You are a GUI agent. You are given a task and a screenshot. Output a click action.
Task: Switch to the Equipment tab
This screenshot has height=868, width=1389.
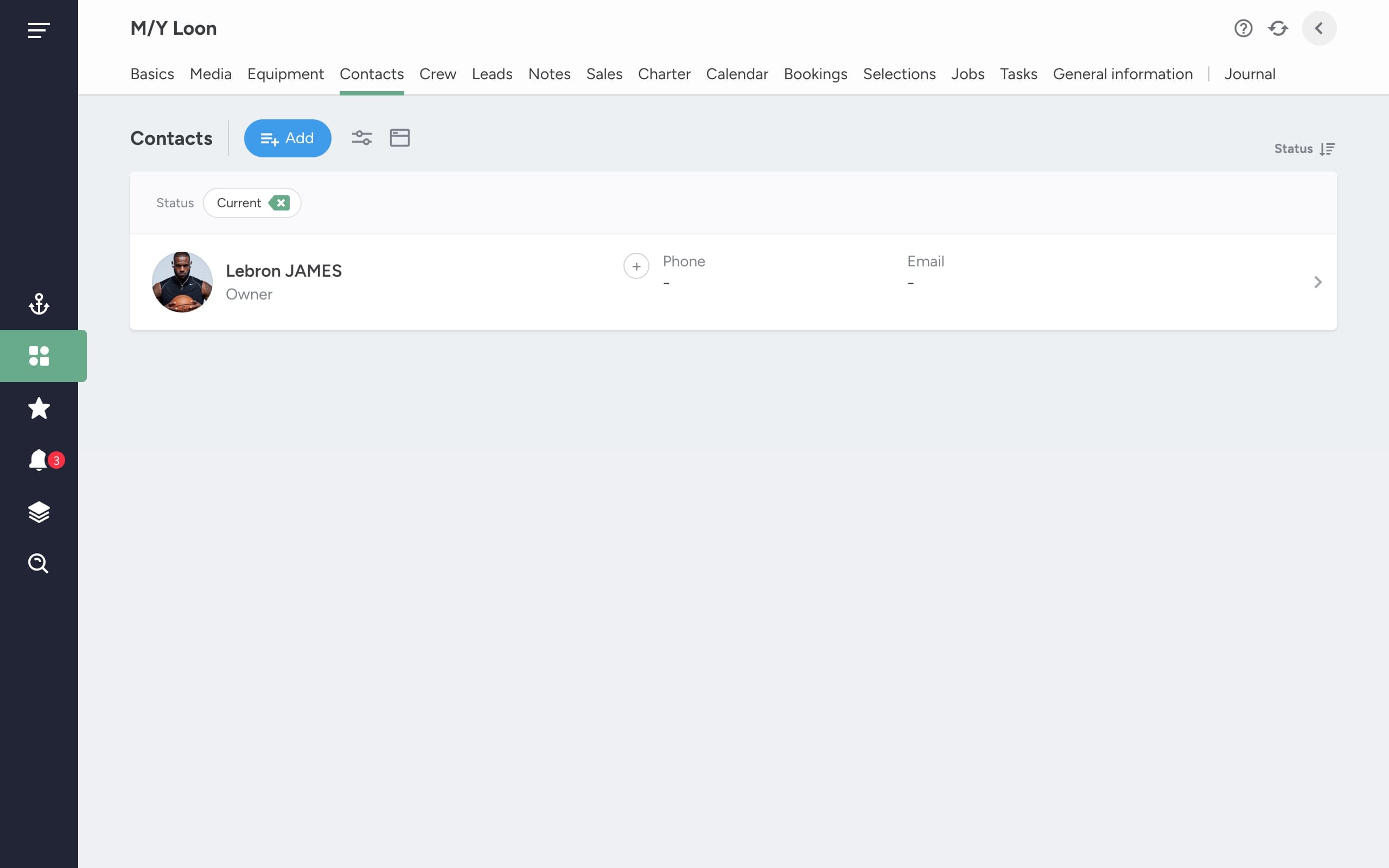pyautogui.click(x=285, y=74)
